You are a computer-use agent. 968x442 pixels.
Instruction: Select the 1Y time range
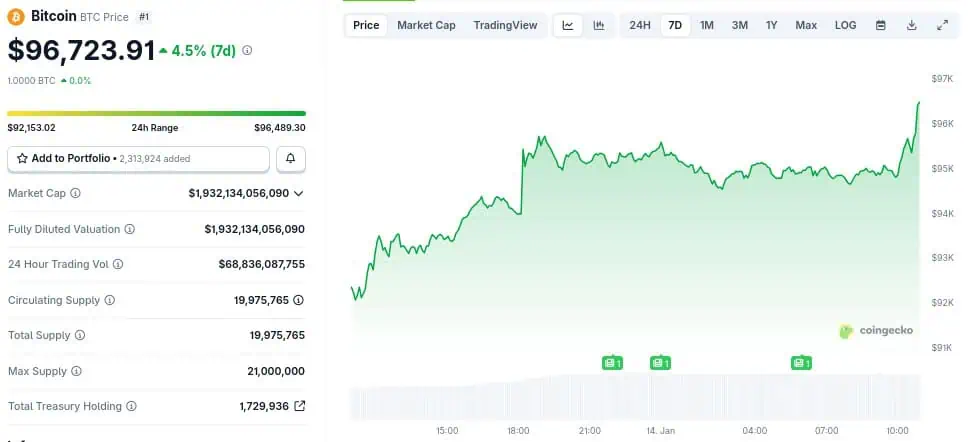(772, 25)
